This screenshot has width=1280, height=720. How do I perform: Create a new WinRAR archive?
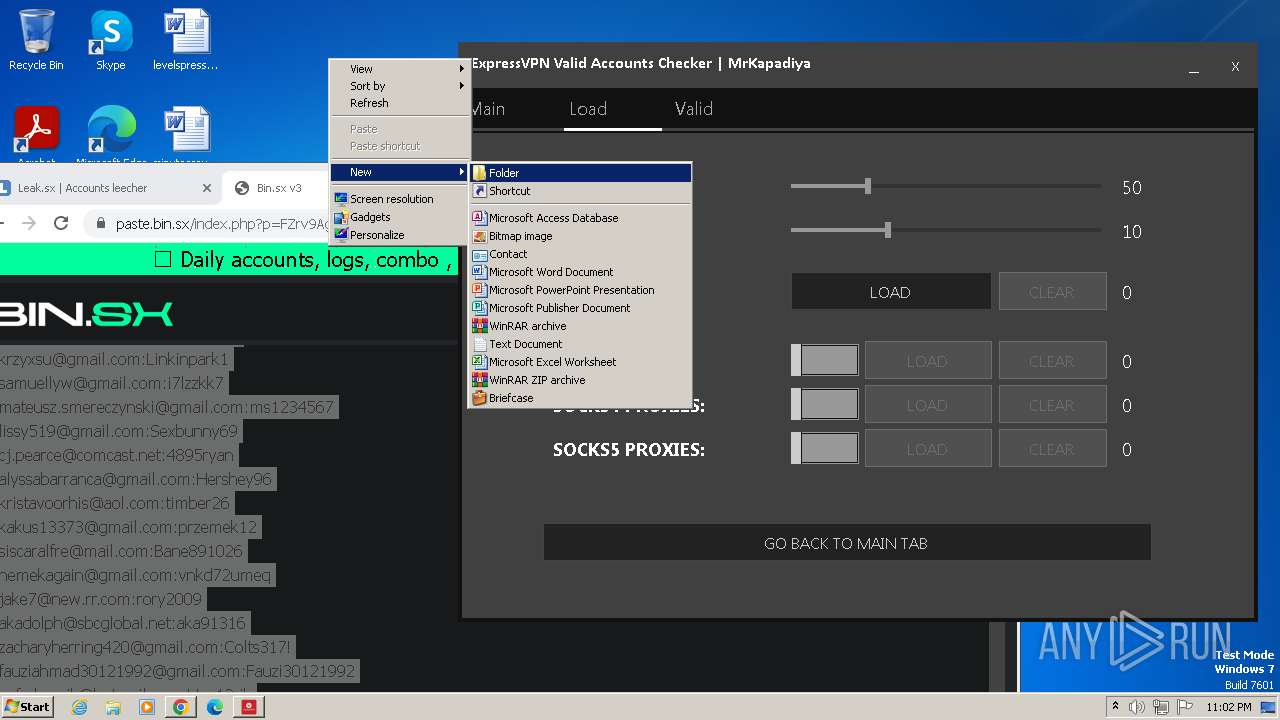(x=580, y=326)
